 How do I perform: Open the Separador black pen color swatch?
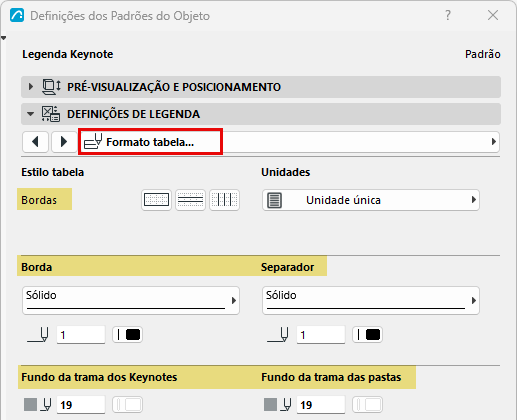(368, 335)
